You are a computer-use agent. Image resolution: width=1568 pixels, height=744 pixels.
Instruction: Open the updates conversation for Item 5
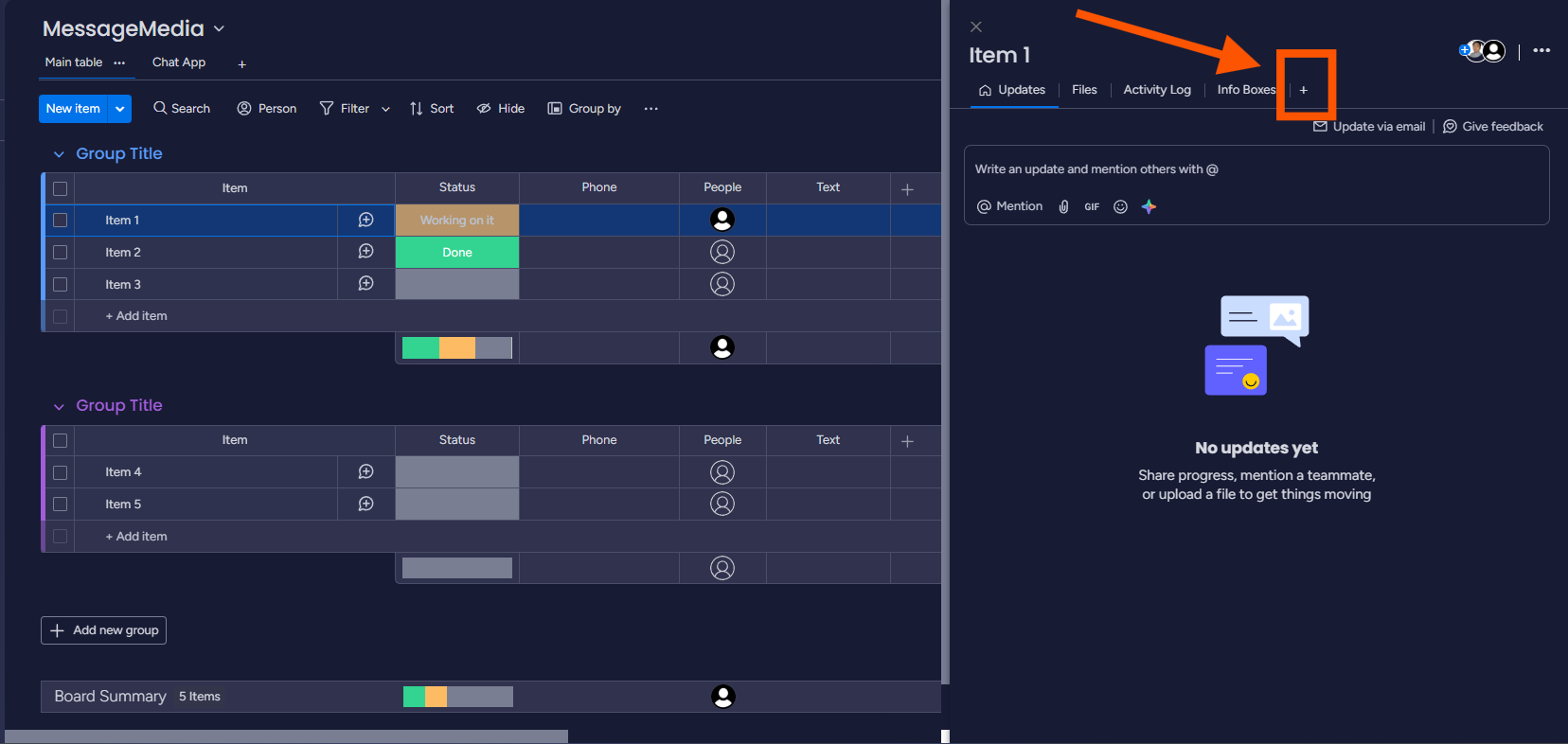(365, 504)
